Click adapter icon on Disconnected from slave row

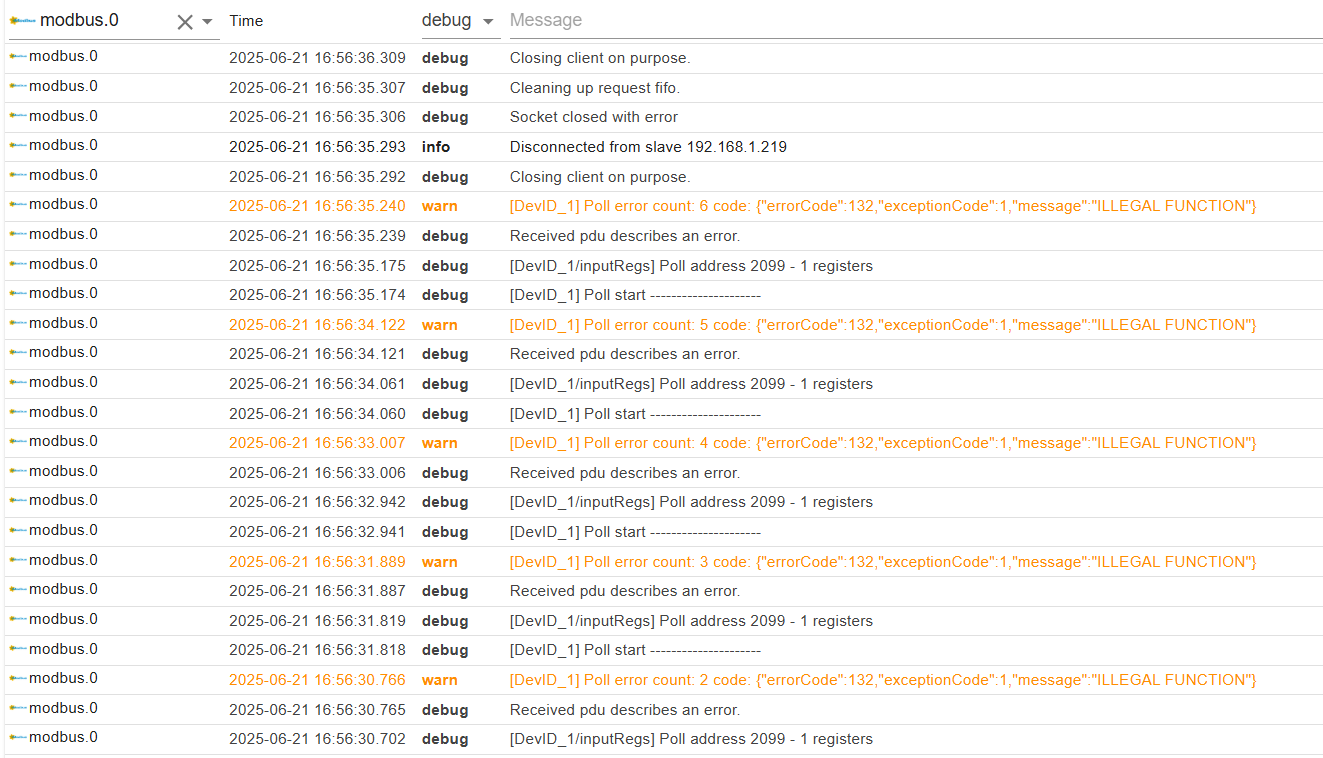[x=18, y=146]
